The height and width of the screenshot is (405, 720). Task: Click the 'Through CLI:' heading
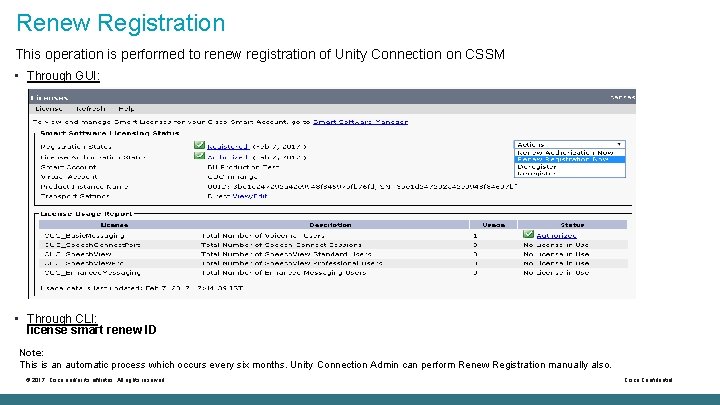[x=62, y=318]
